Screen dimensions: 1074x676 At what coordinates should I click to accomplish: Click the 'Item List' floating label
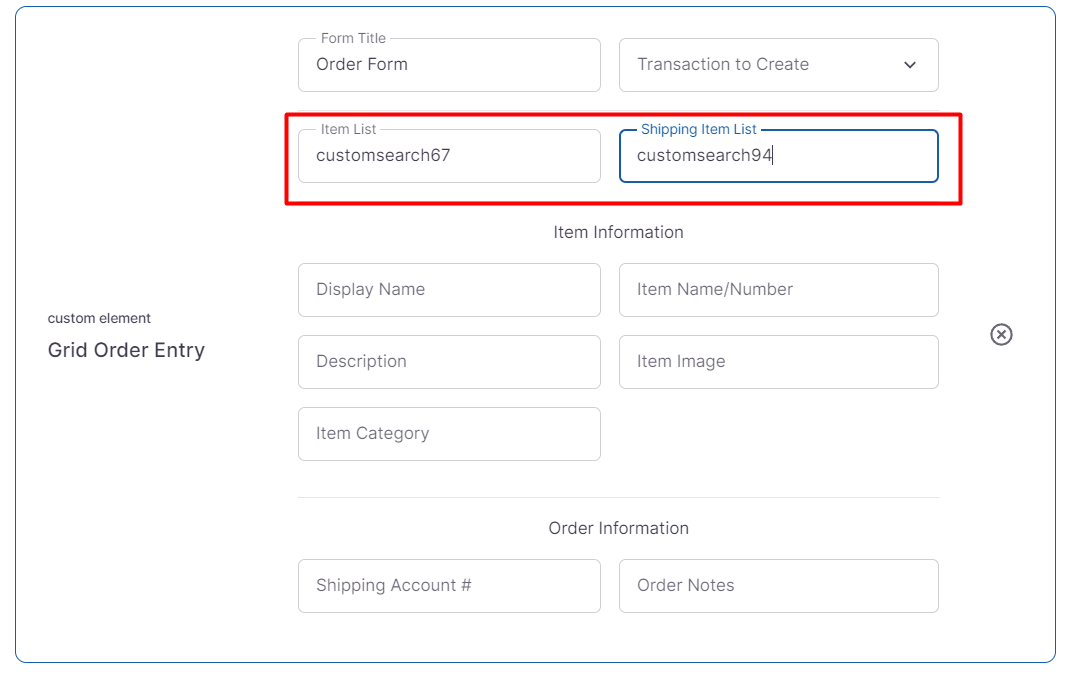pyautogui.click(x=348, y=130)
